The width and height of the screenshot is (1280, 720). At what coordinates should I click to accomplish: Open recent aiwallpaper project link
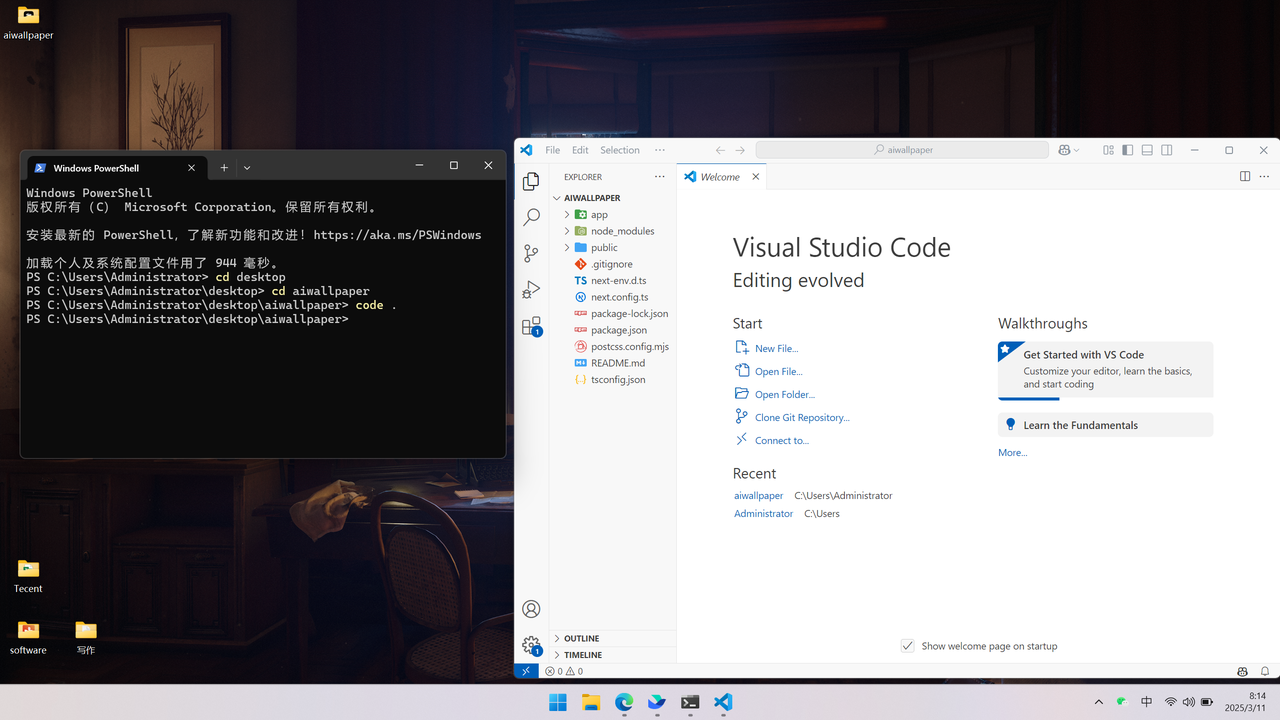click(759, 495)
